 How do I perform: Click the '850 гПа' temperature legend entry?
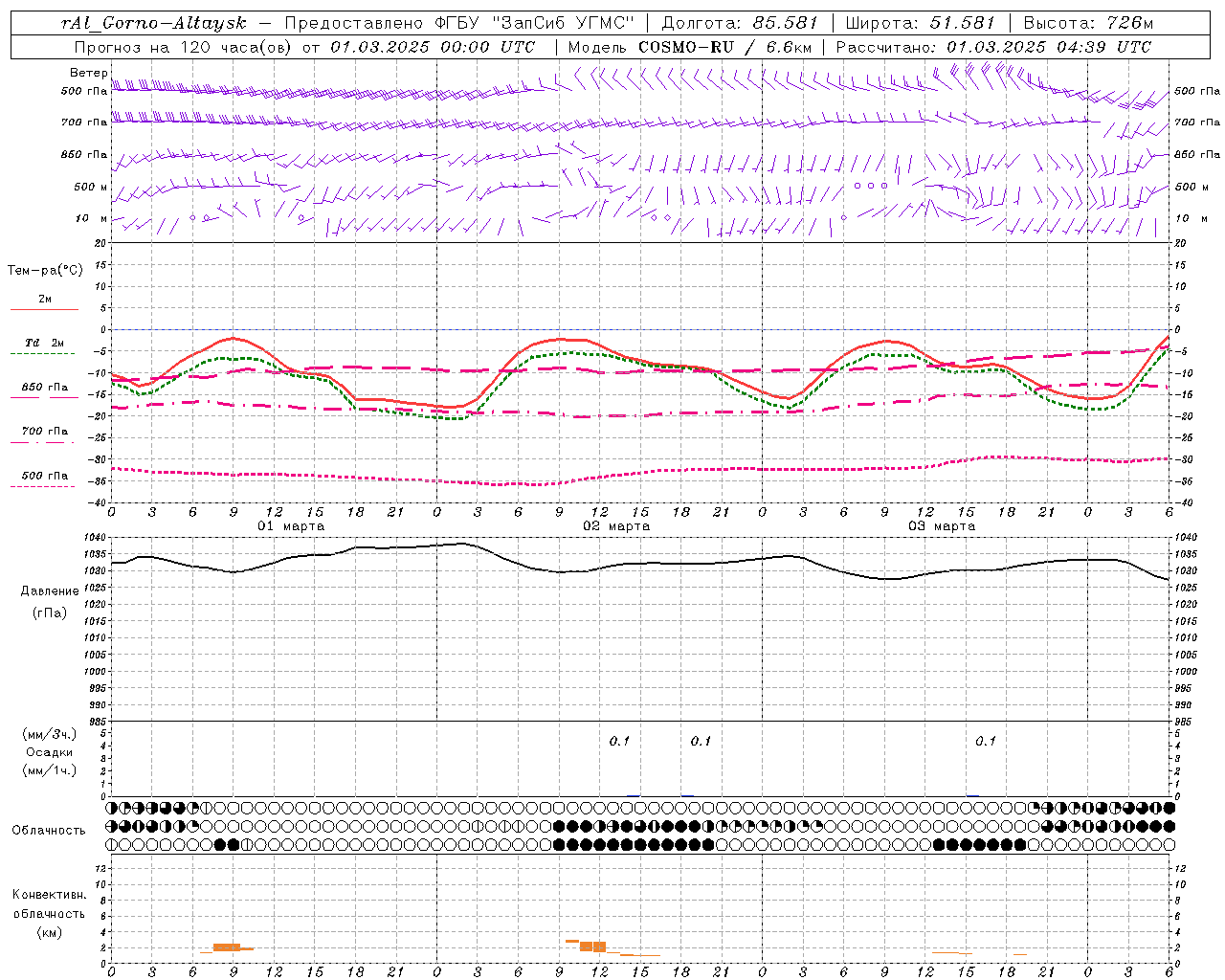tap(45, 388)
